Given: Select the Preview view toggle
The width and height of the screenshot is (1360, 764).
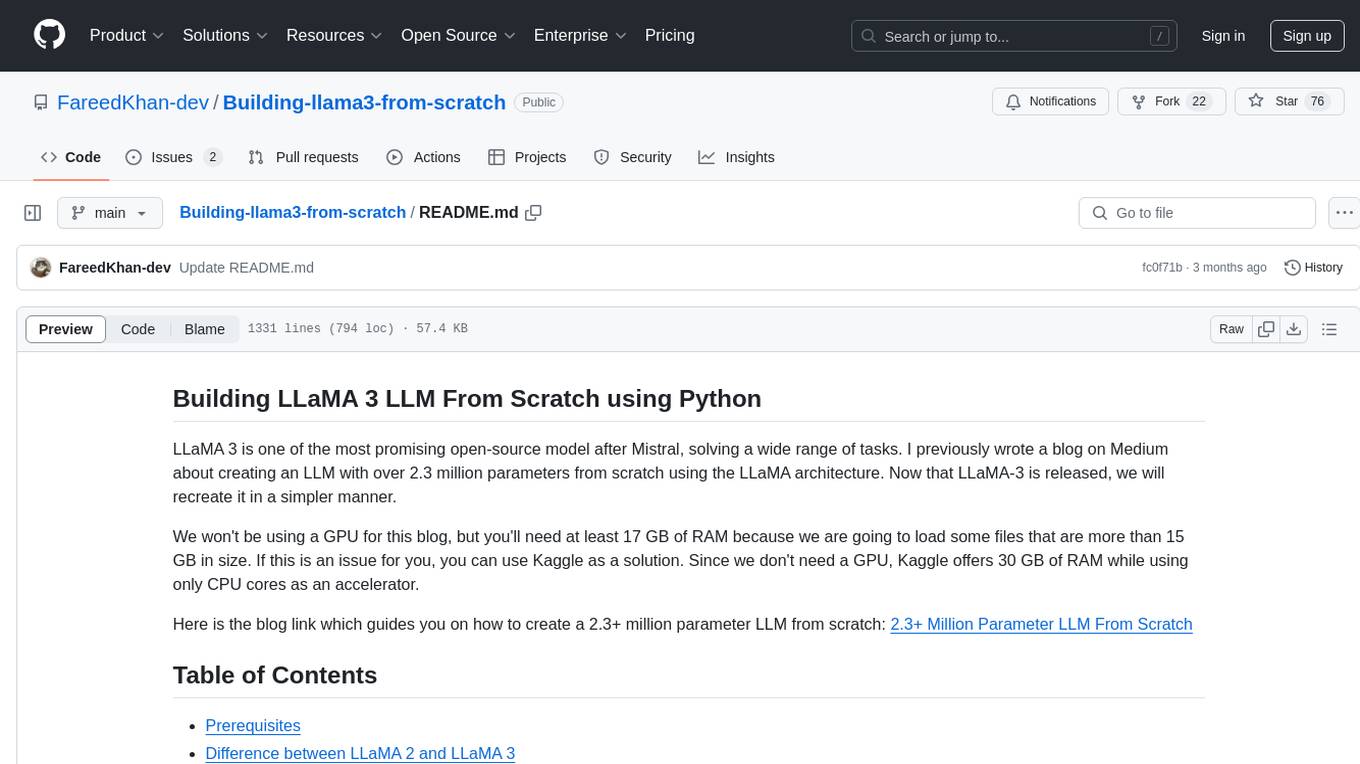Looking at the screenshot, I should point(66,329).
